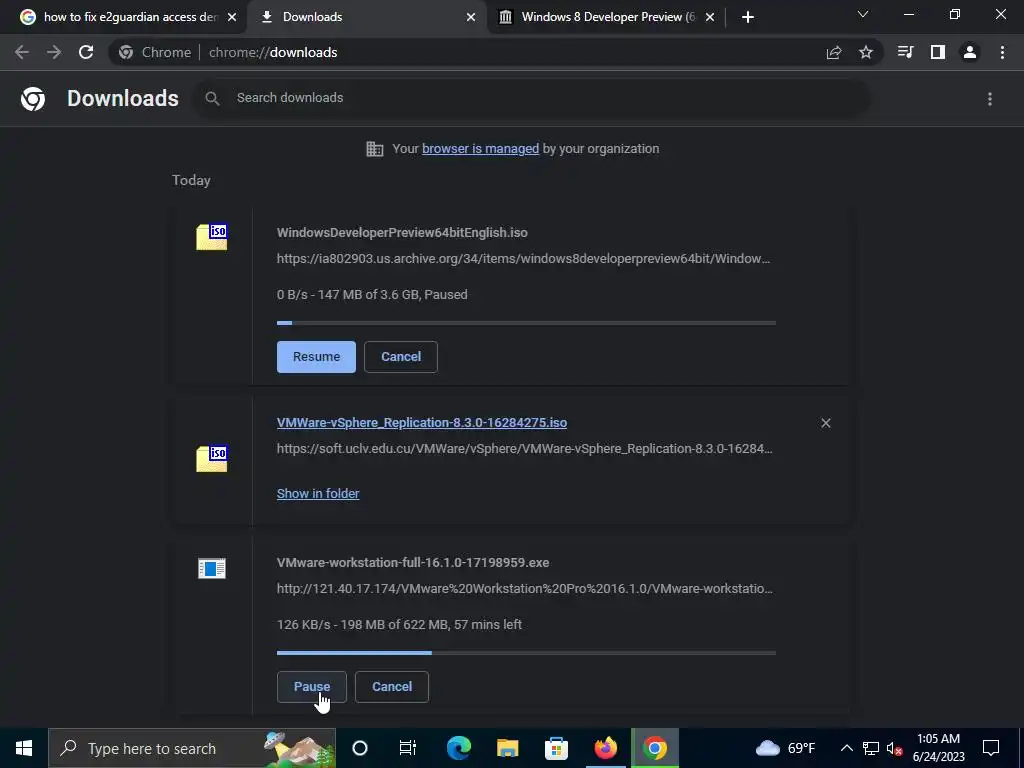Open VMWare-vSphere_Replication ISO file link

pos(422,423)
